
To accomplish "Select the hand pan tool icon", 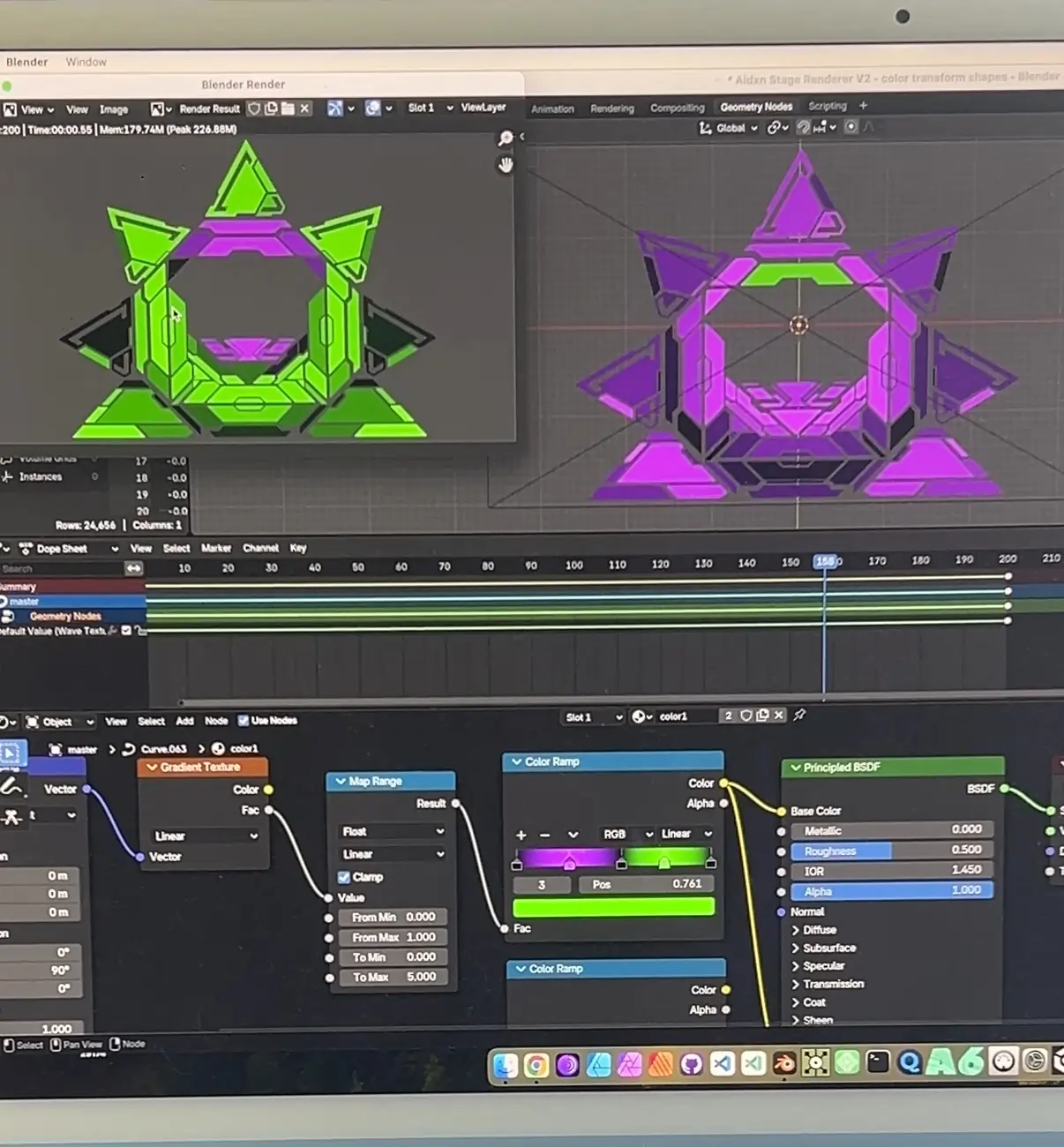I will pos(506,165).
